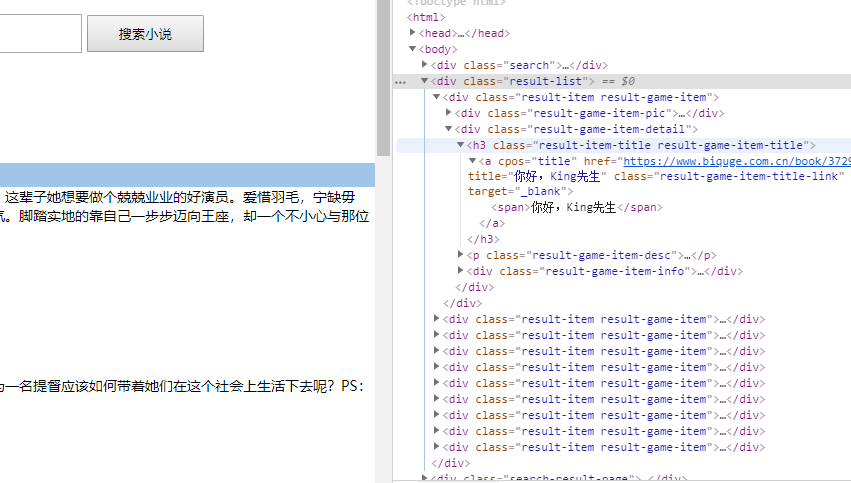This screenshot has height=483, width=851.
Task: Click the 搜索小说 search button
Action: pyautogui.click(x=145, y=34)
